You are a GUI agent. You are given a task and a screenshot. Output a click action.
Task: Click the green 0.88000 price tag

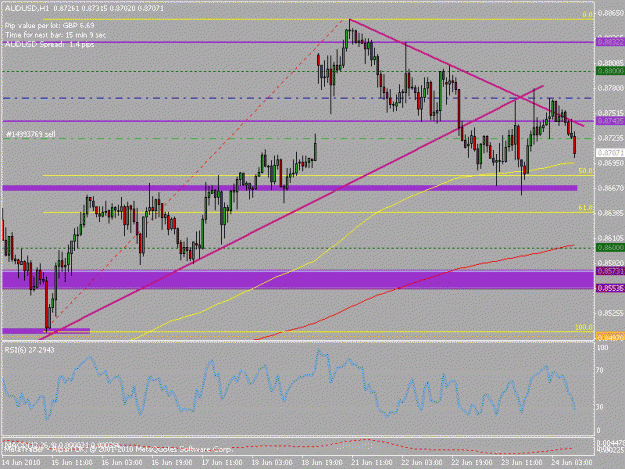[x=610, y=71]
